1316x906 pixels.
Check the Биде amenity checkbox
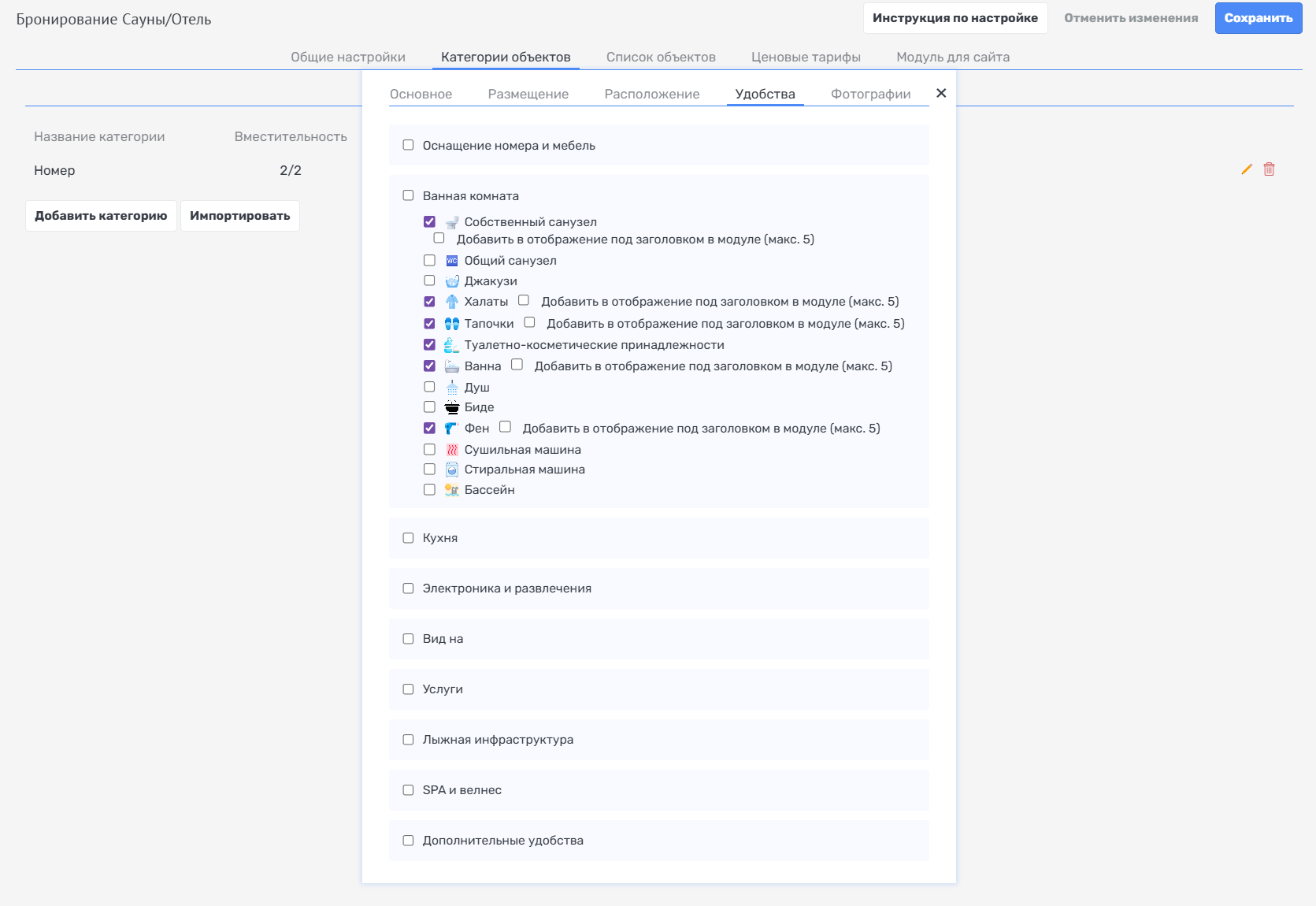click(x=429, y=407)
